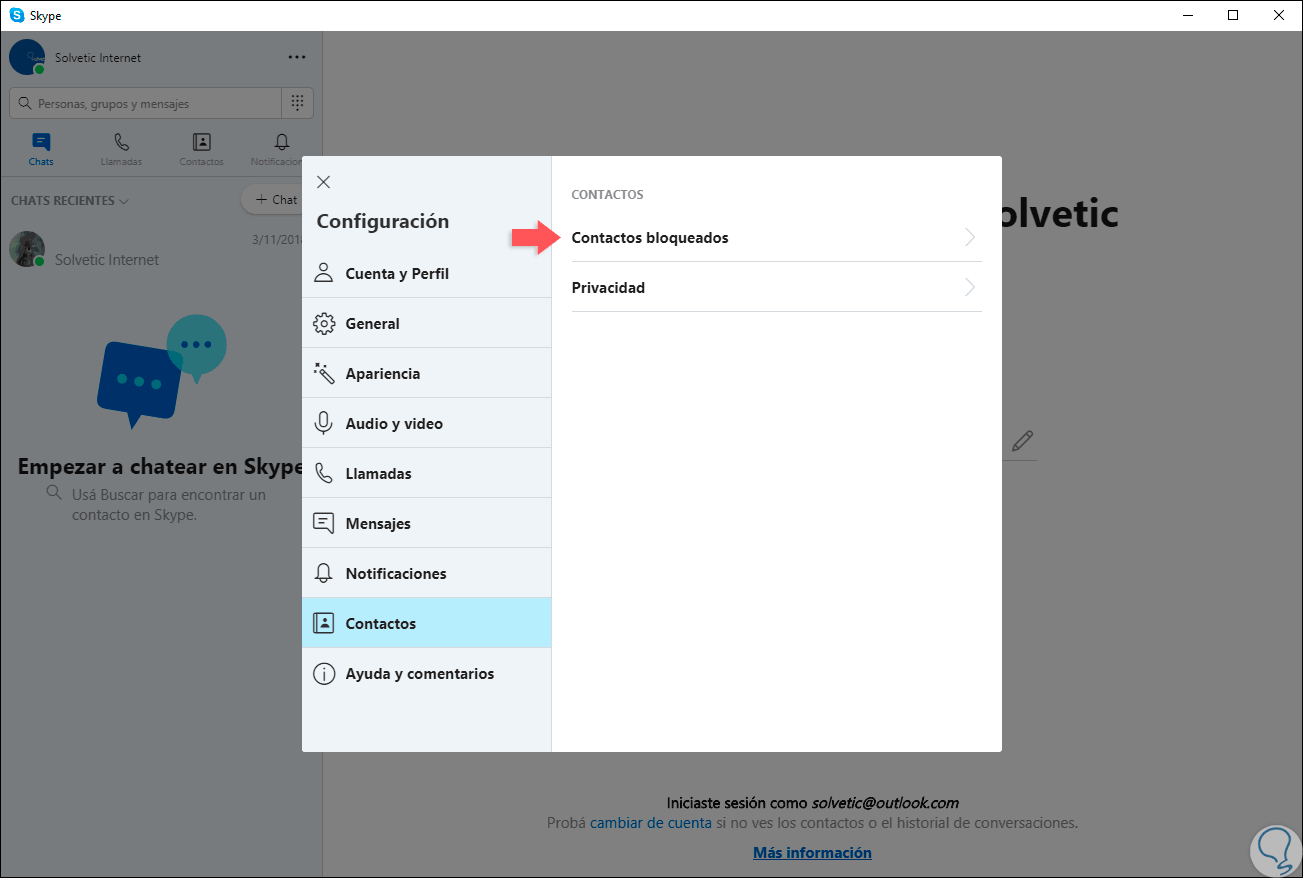Screen dimensions: 1303x878
Task: Open the Privacidad option
Action: click(x=776, y=287)
